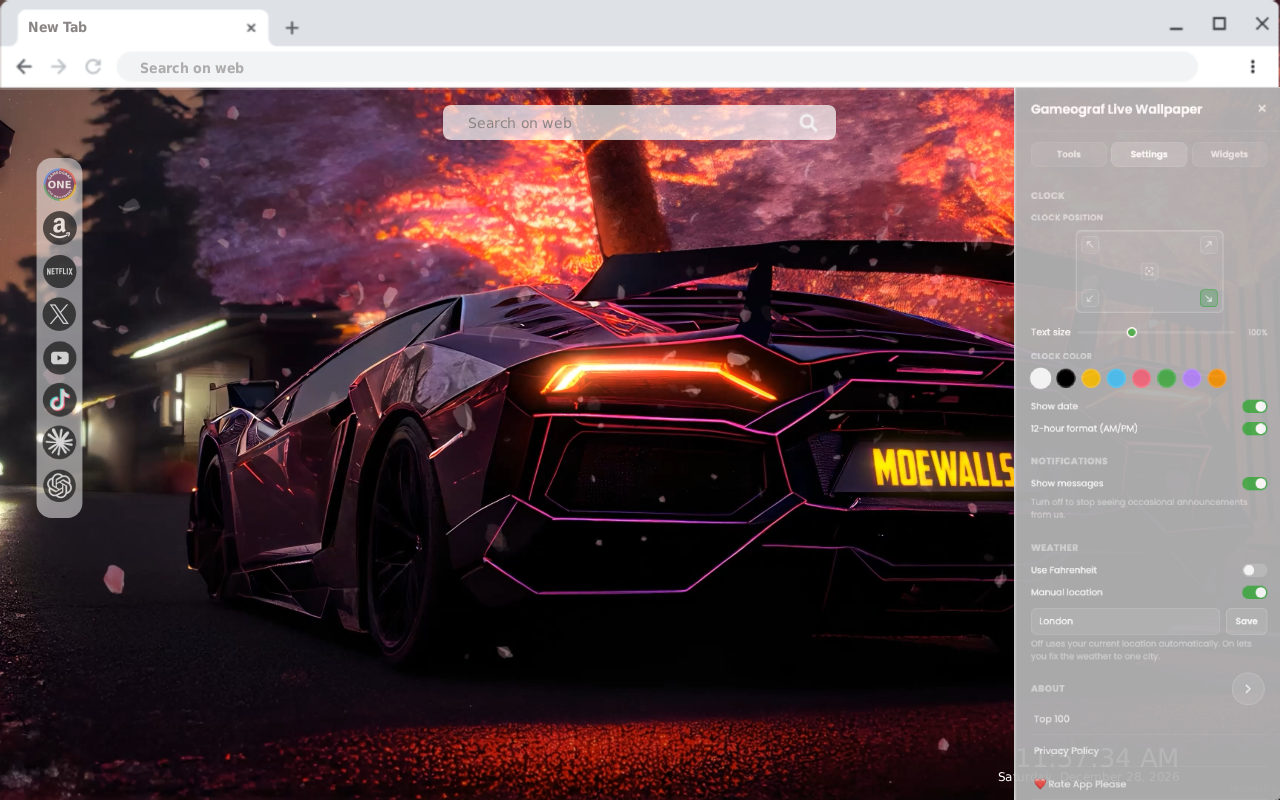Switch to the Settings tab
Image resolution: width=1280 pixels, height=800 pixels.
(1149, 154)
